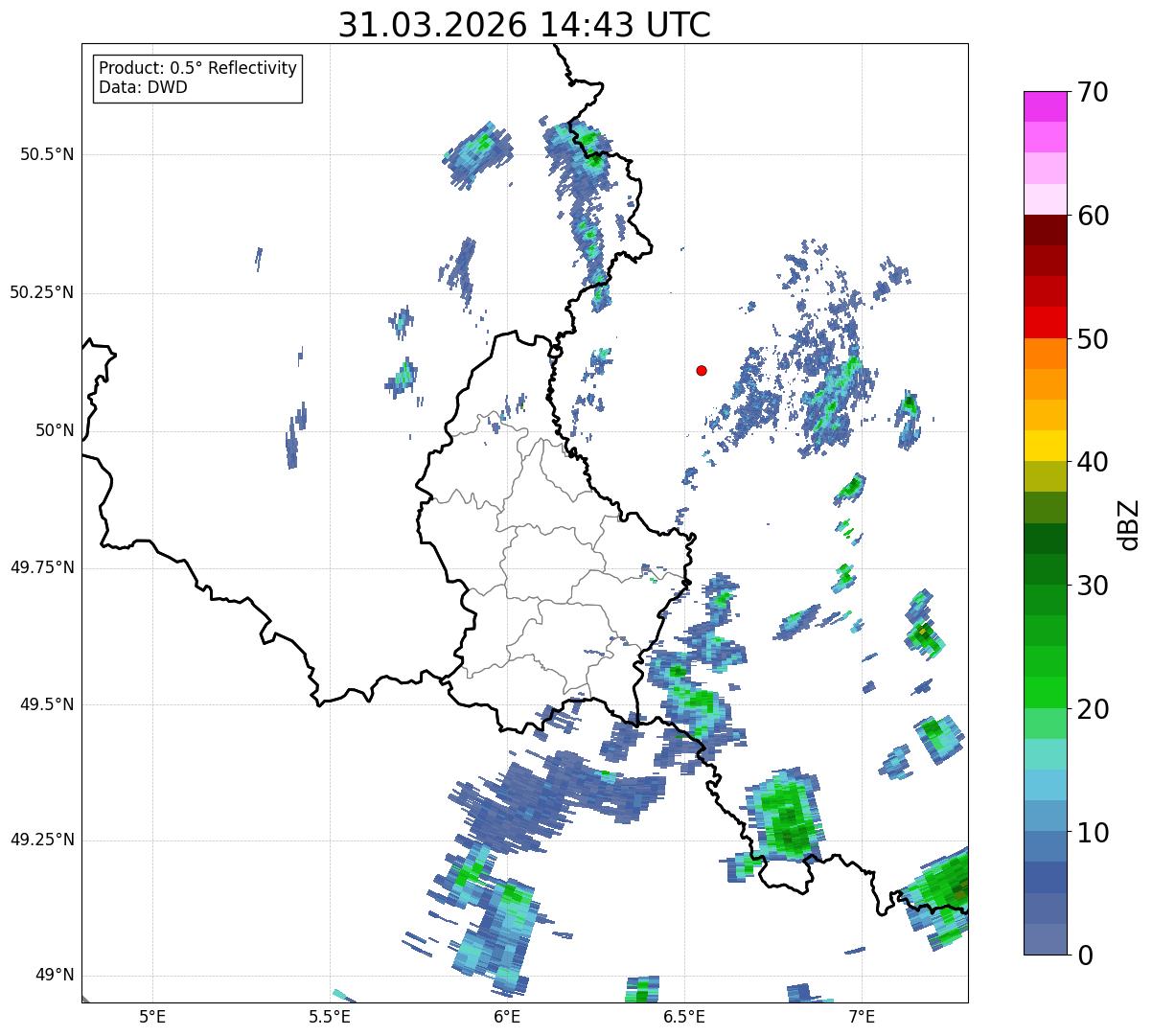Click the 0 tick on the colorbar
Screen dimensions: 1152x1036
click(1083, 955)
